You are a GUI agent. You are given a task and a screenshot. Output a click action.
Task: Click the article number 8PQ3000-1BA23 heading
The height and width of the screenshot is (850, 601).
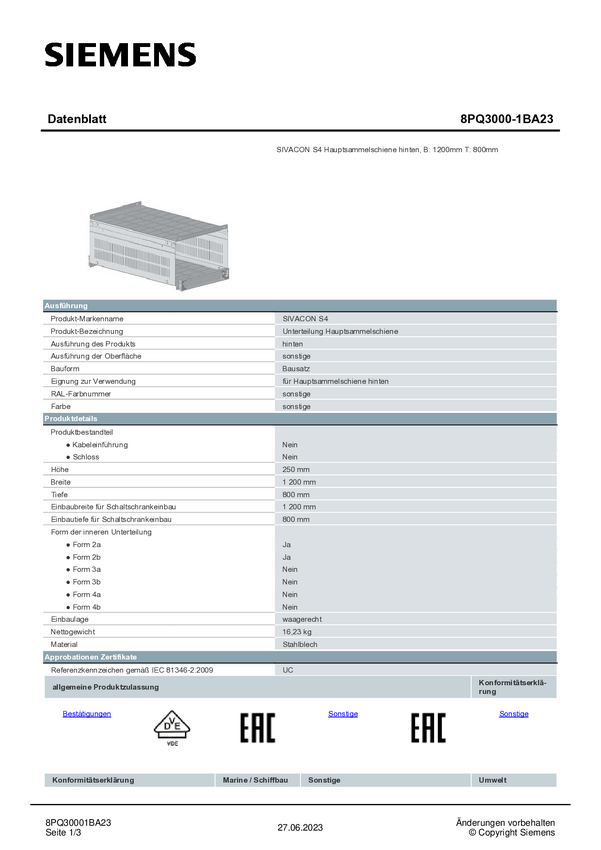coord(507,119)
